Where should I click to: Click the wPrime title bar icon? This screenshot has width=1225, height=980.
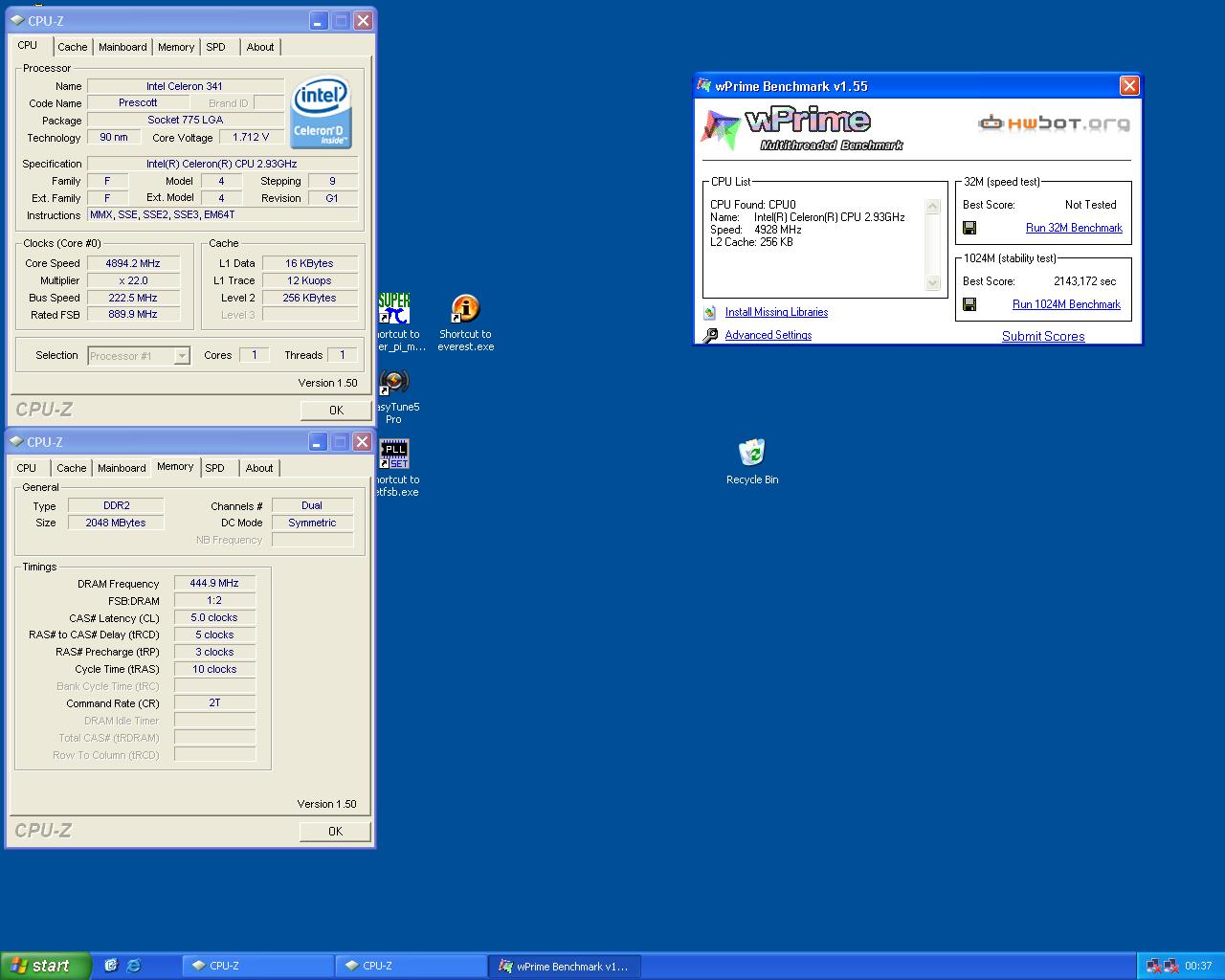click(704, 85)
